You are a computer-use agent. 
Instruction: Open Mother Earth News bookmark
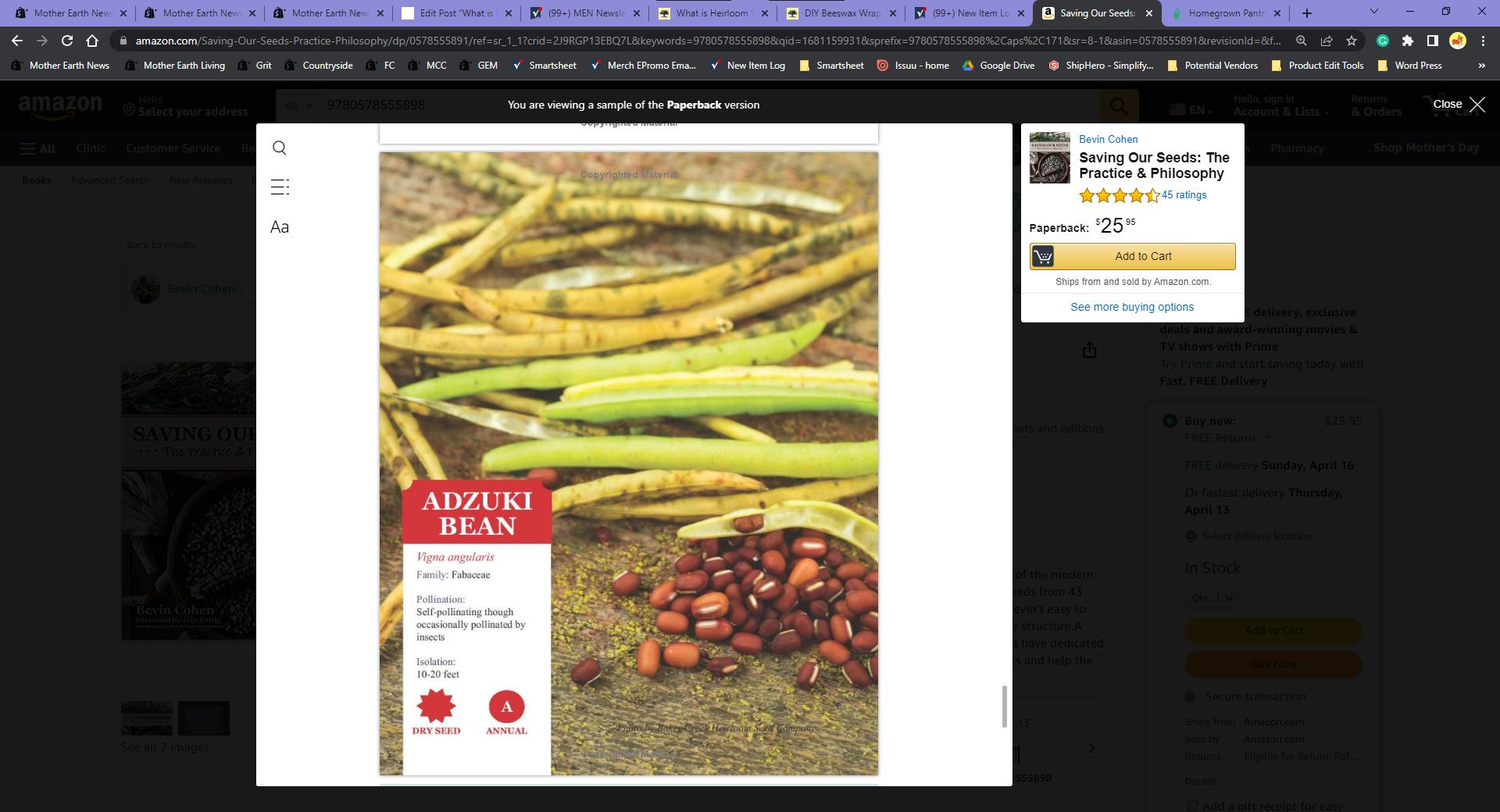60,66
